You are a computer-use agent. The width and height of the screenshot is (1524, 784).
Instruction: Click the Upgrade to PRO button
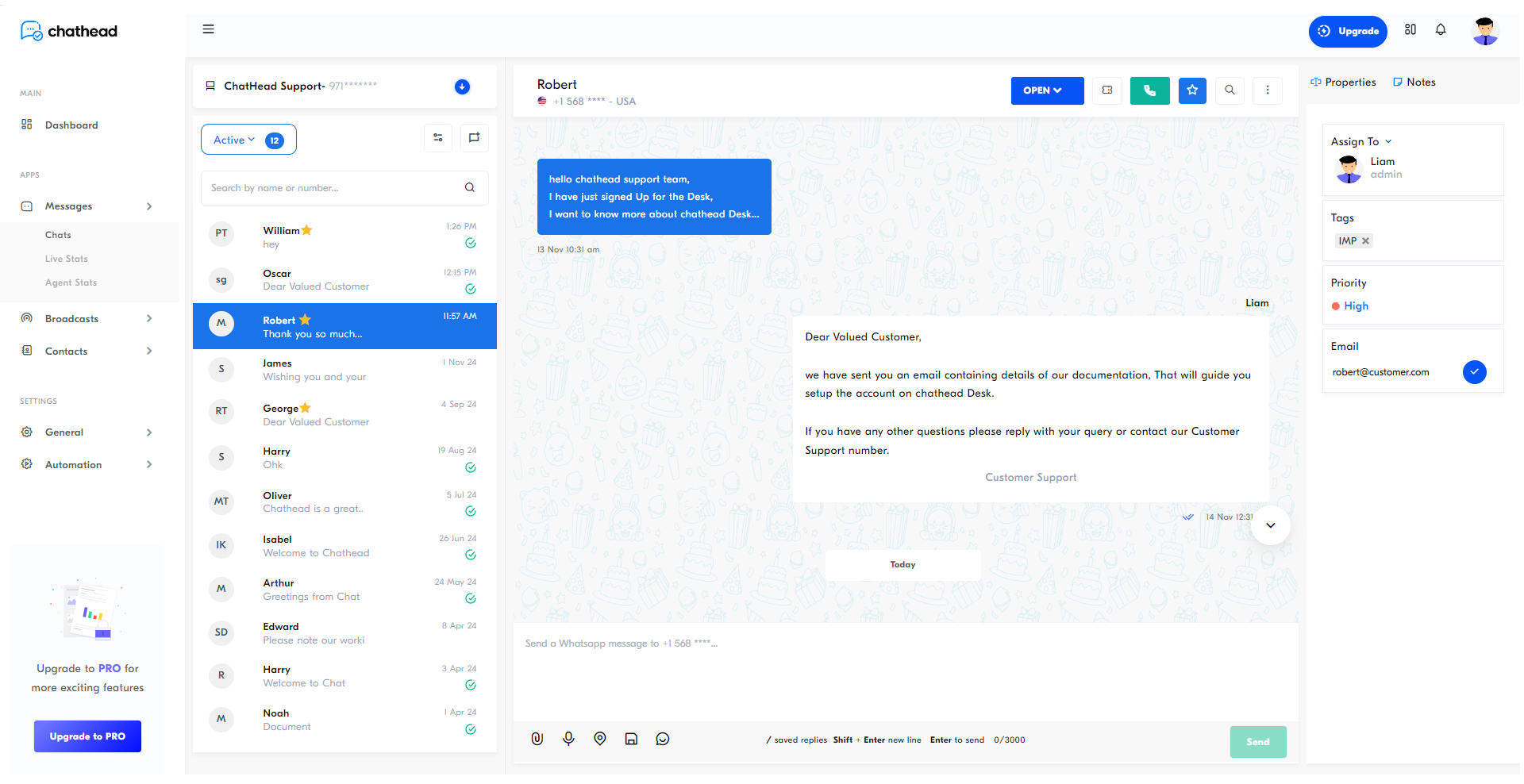pos(87,736)
